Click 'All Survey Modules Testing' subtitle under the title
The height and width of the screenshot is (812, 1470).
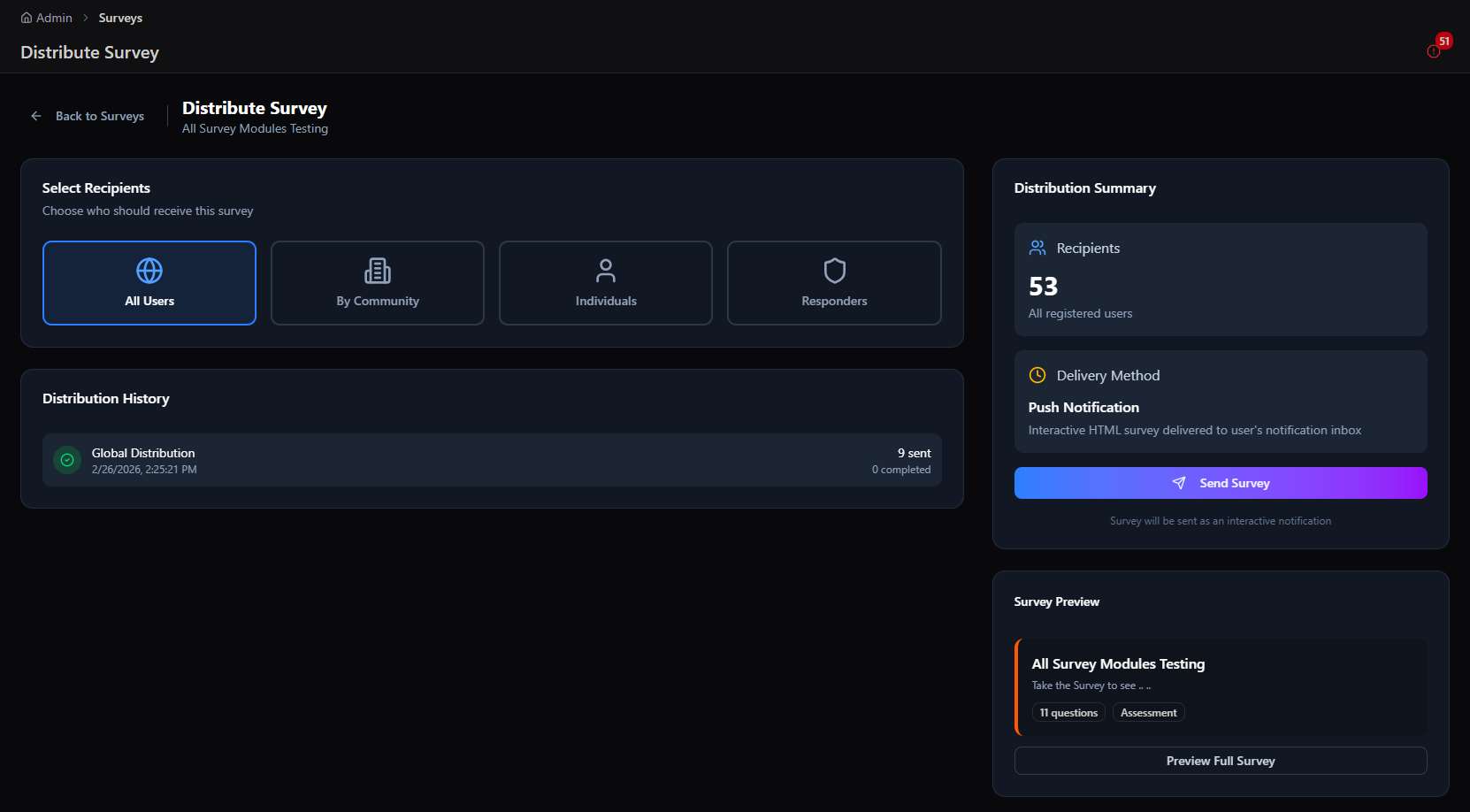[x=255, y=128]
